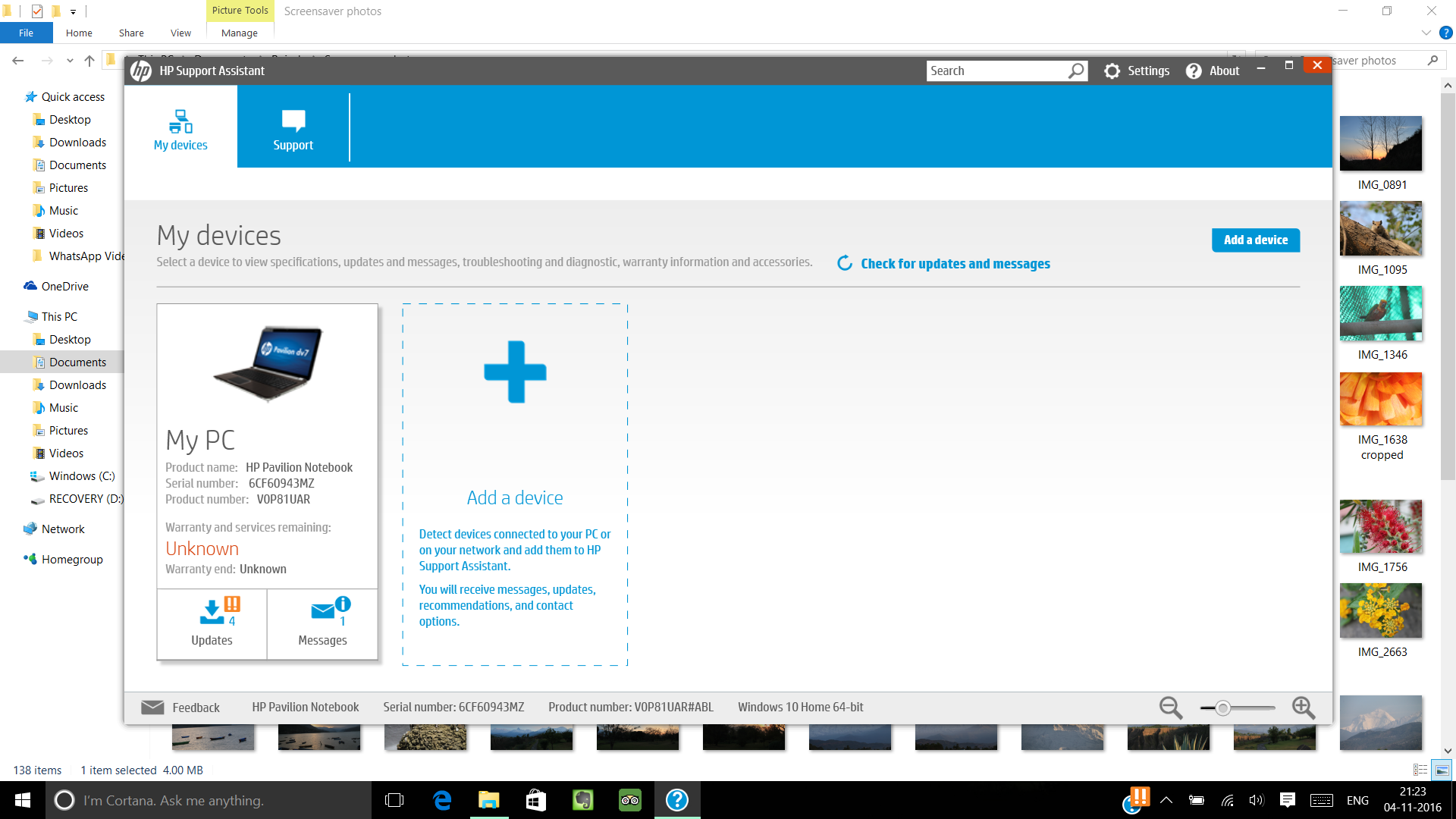This screenshot has width=1456, height=819.
Task: Click the Add a device text link
Action: tap(515, 498)
